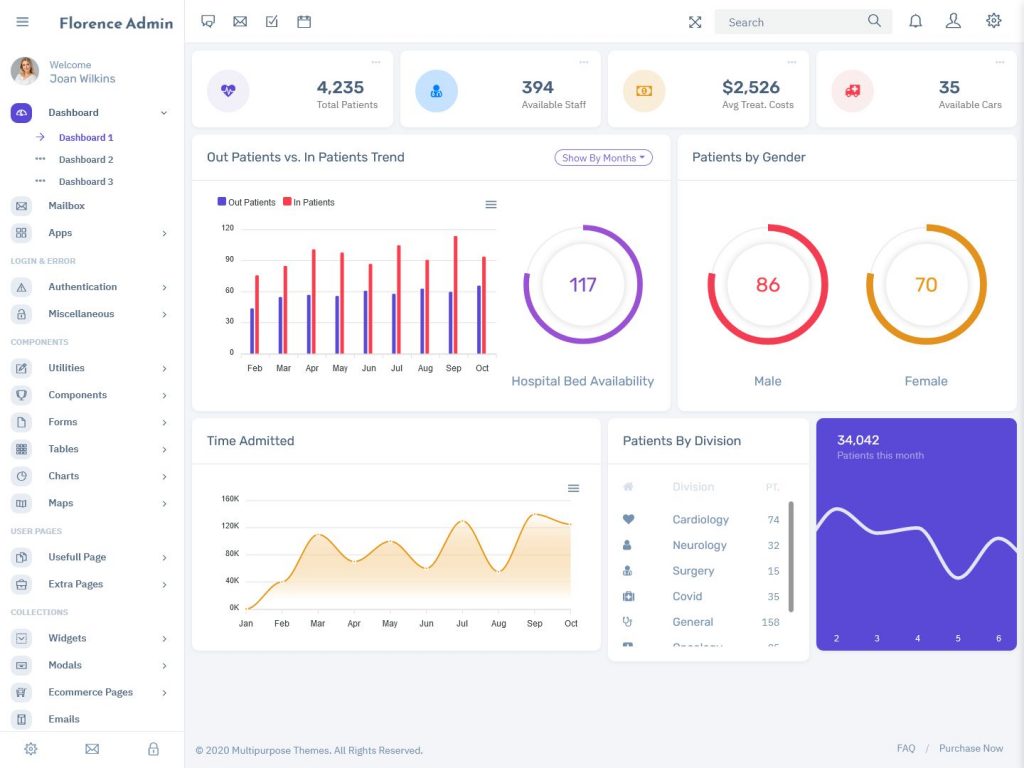
Task: Click the hamburger menu icon next to Florence Admin
Action: tap(22, 22)
